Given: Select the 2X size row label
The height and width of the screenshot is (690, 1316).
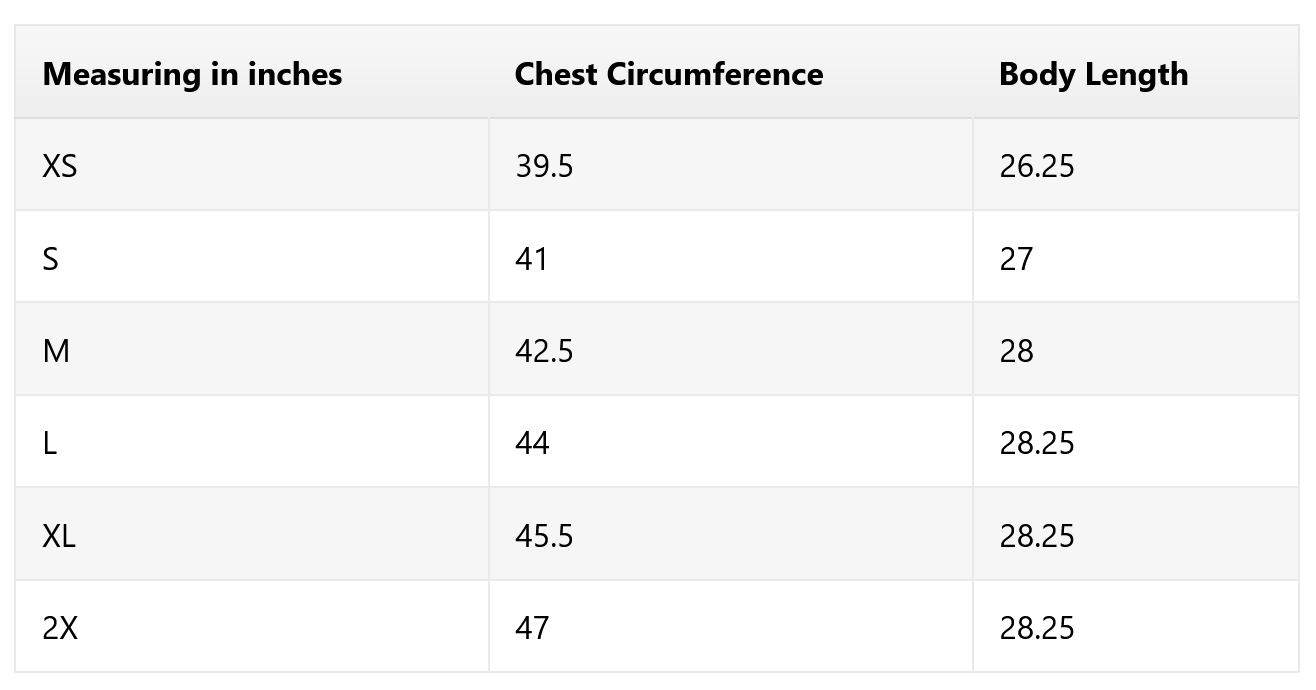Looking at the screenshot, I should (60, 628).
